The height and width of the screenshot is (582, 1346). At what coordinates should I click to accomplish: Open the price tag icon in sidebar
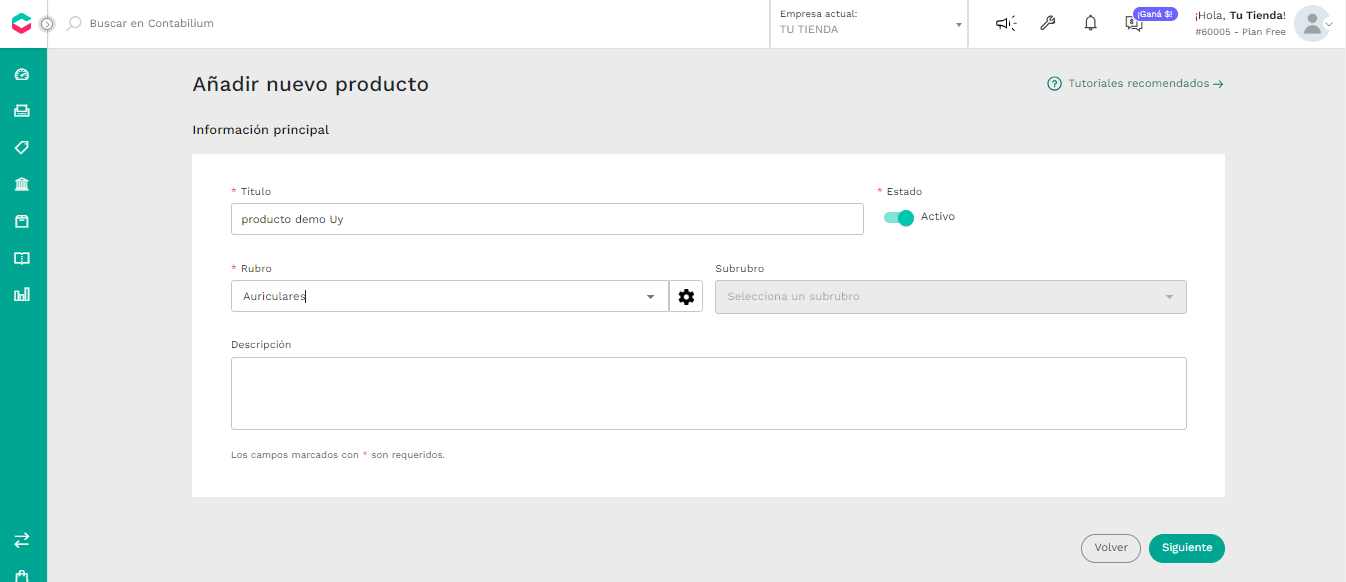[x=22, y=147]
